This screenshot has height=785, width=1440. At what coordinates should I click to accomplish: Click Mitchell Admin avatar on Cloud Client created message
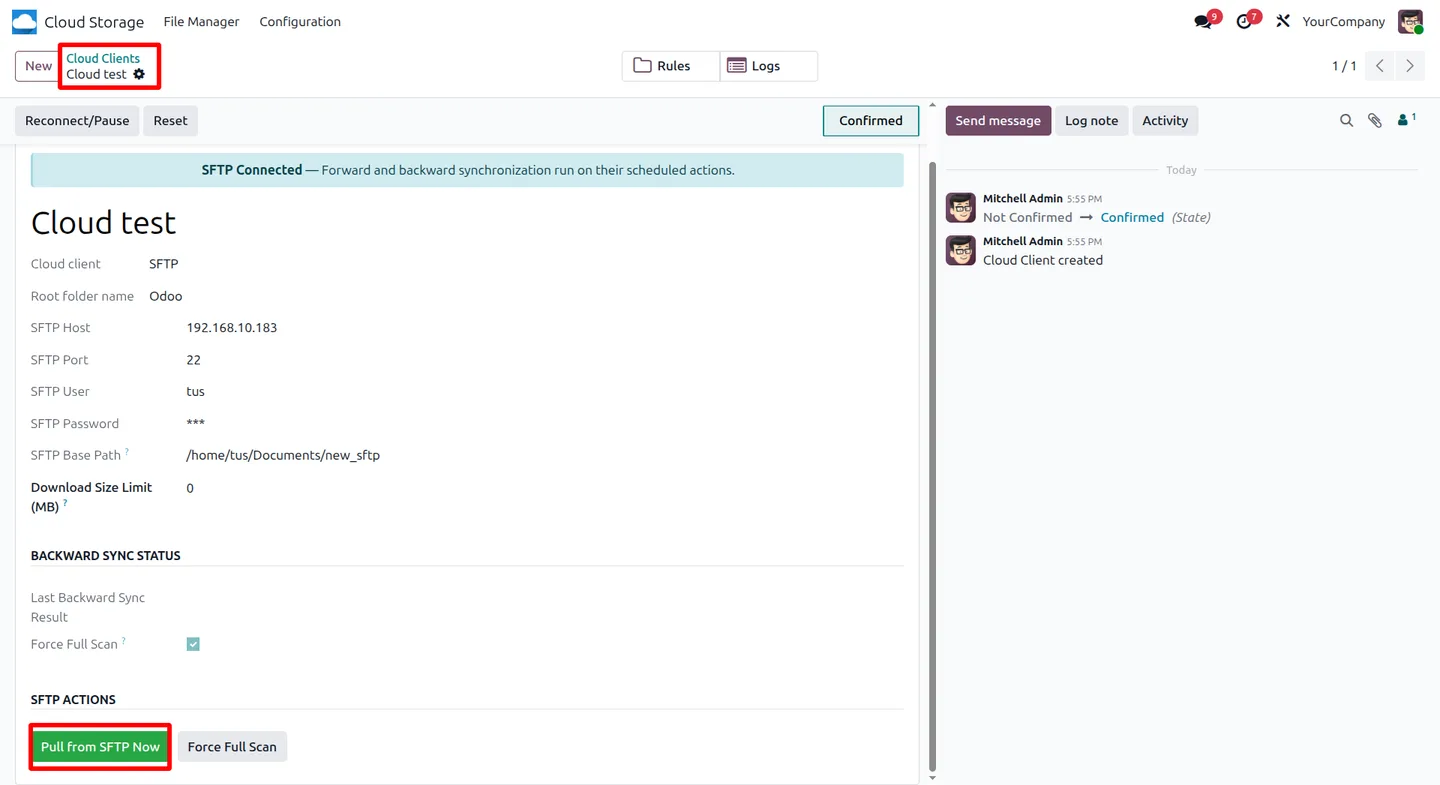click(x=961, y=250)
